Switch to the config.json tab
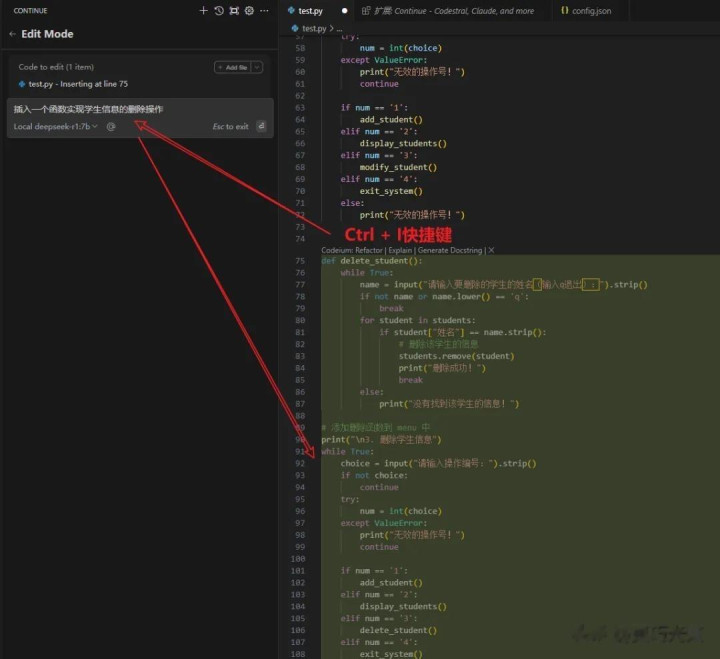This screenshot has width=720, height=659. pyautogui.click(x=592, y=11)
